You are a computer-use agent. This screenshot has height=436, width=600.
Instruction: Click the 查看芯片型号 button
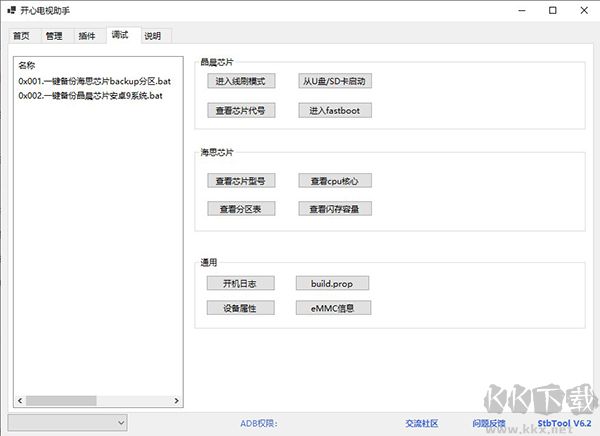pyautogui.click(x=241, y=181)
